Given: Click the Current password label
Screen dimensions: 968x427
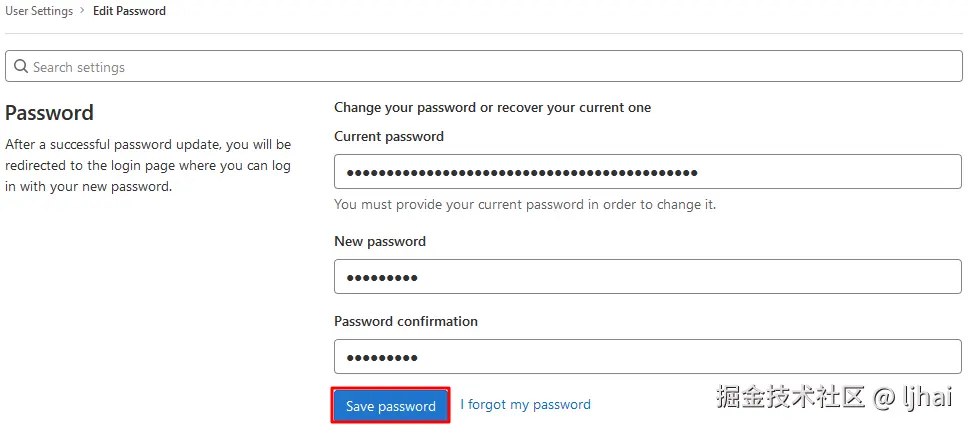Looking at the screenshot, I should pos(389,136).
